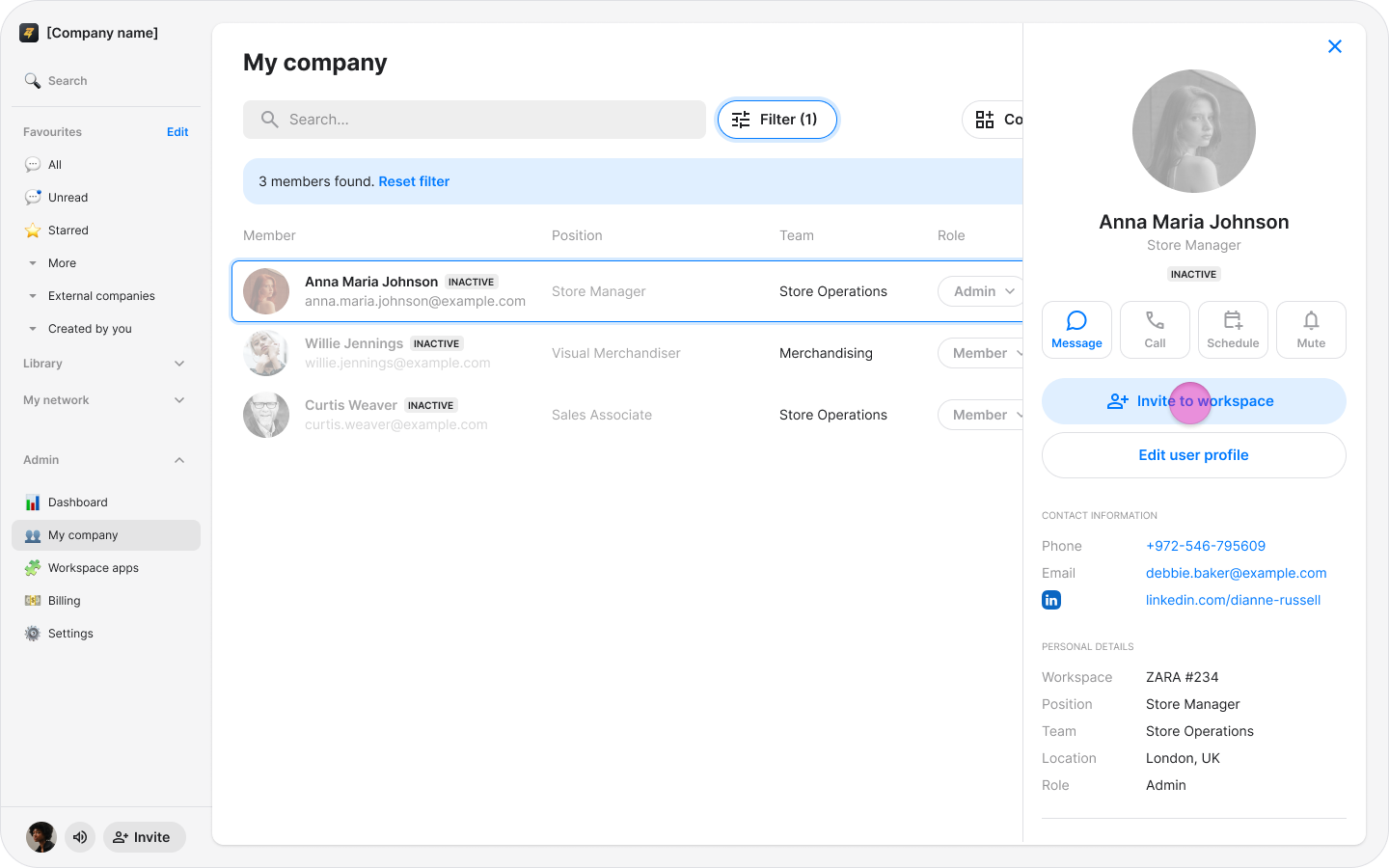The height and width of the screenshot is (868, 1389).
Task: Click the Invite button in sidebar footer
Action: 144,837
